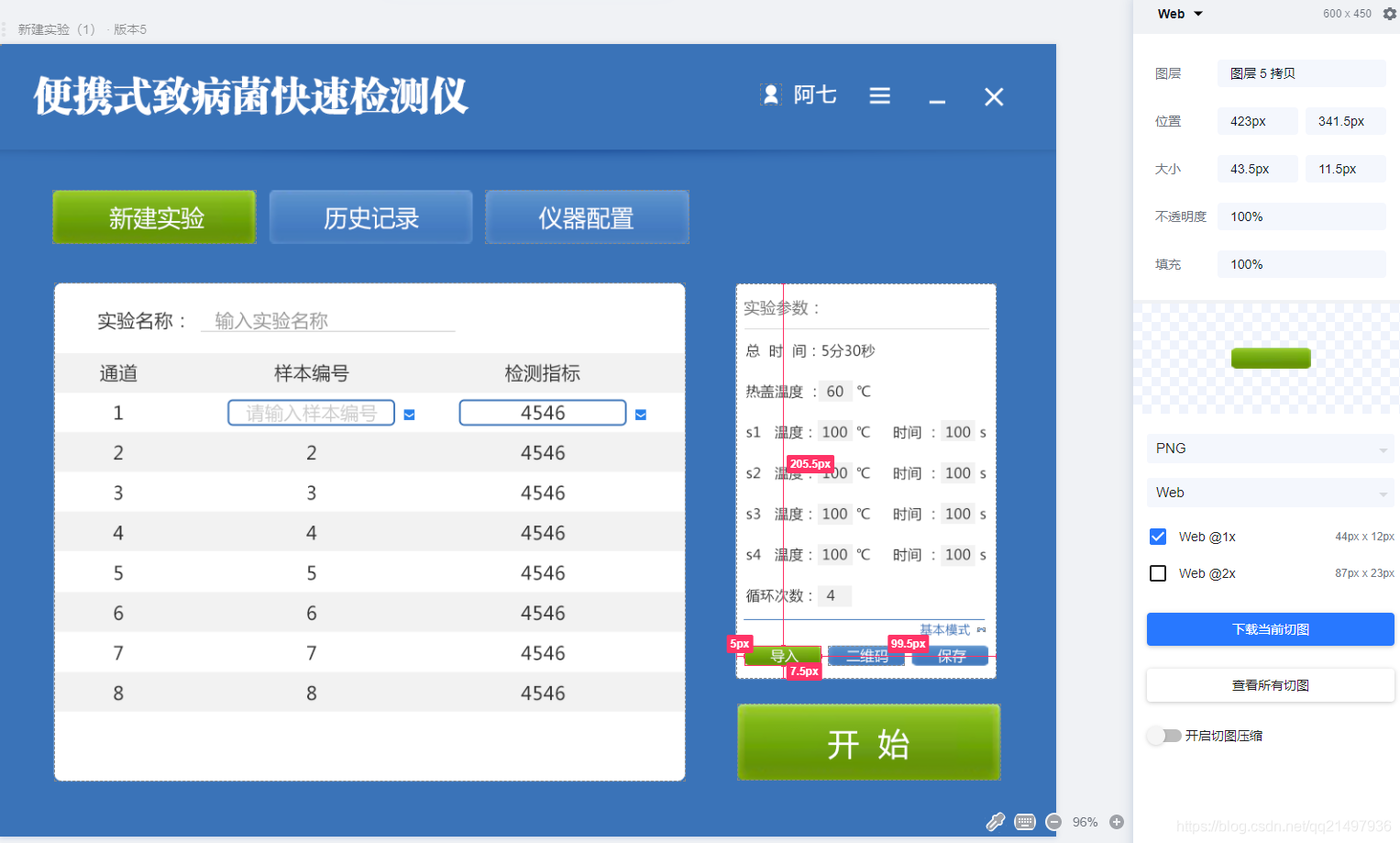Screen dimensions: 1400x843
Task: Switch to the 历史记录 tab
Action: point(370,217)
